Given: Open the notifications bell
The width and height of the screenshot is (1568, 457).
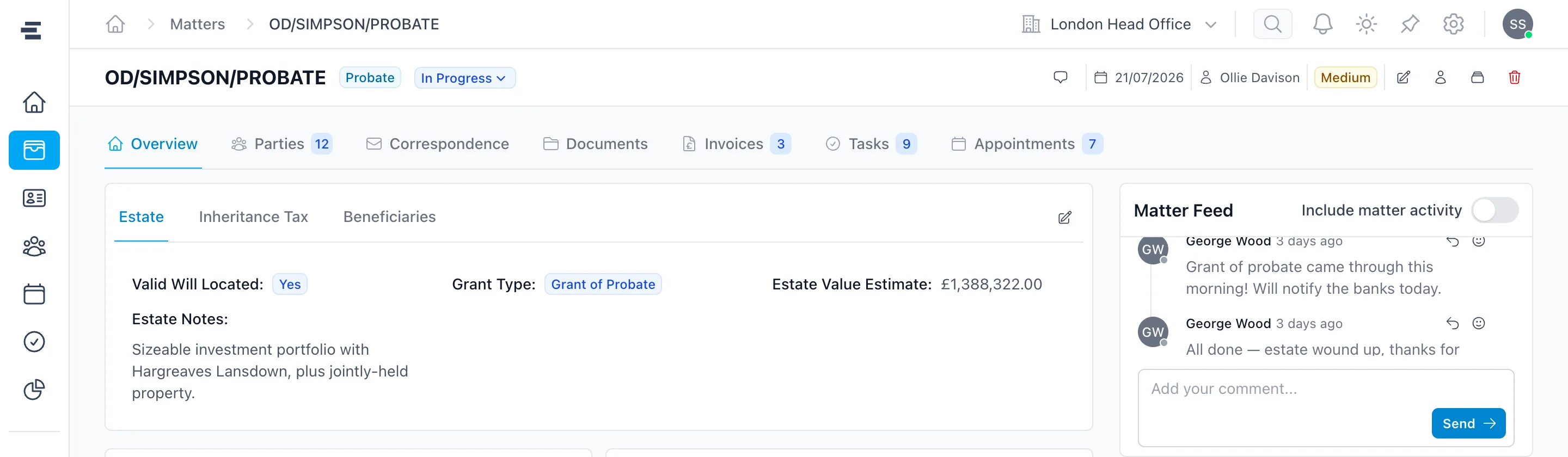Looking at the screenshot, I should coord(1322,24).
